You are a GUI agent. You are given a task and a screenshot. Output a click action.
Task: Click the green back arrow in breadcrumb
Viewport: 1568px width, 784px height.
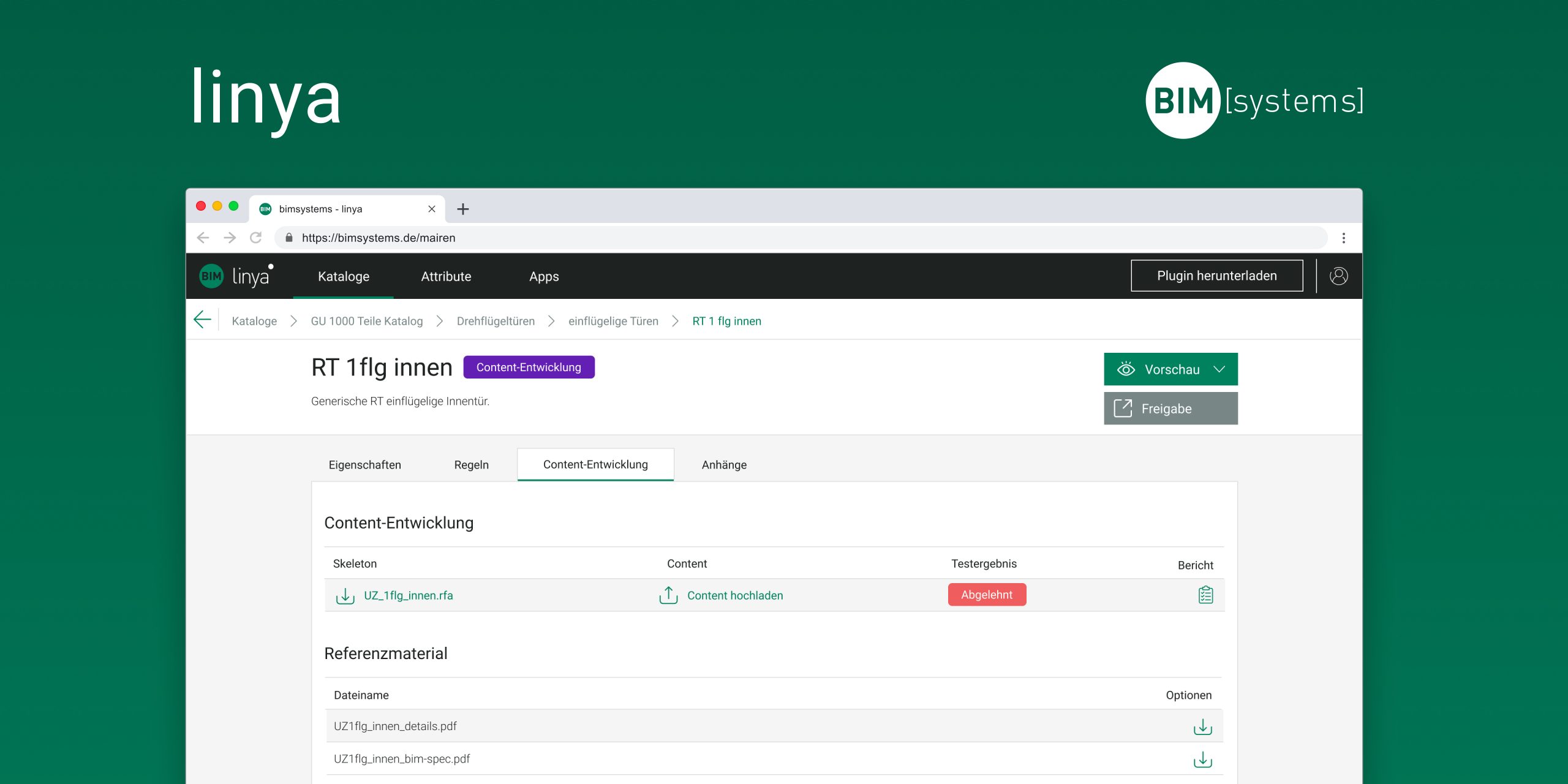coord(202,320)
